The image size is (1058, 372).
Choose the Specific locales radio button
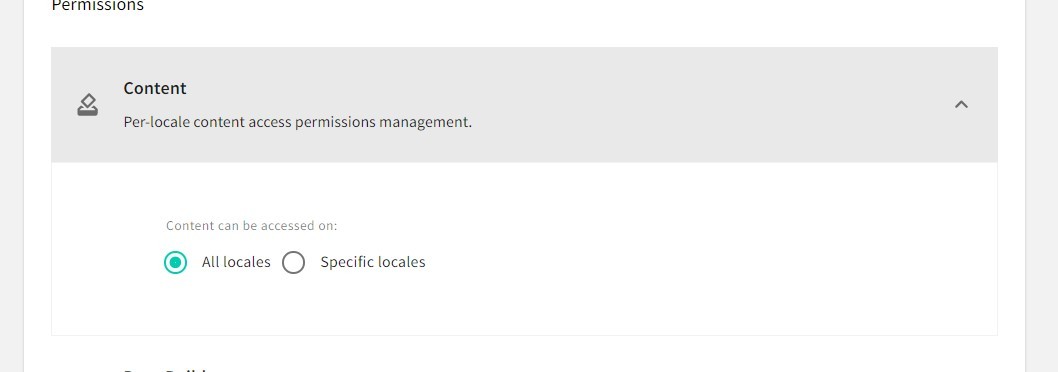[294, 262]
